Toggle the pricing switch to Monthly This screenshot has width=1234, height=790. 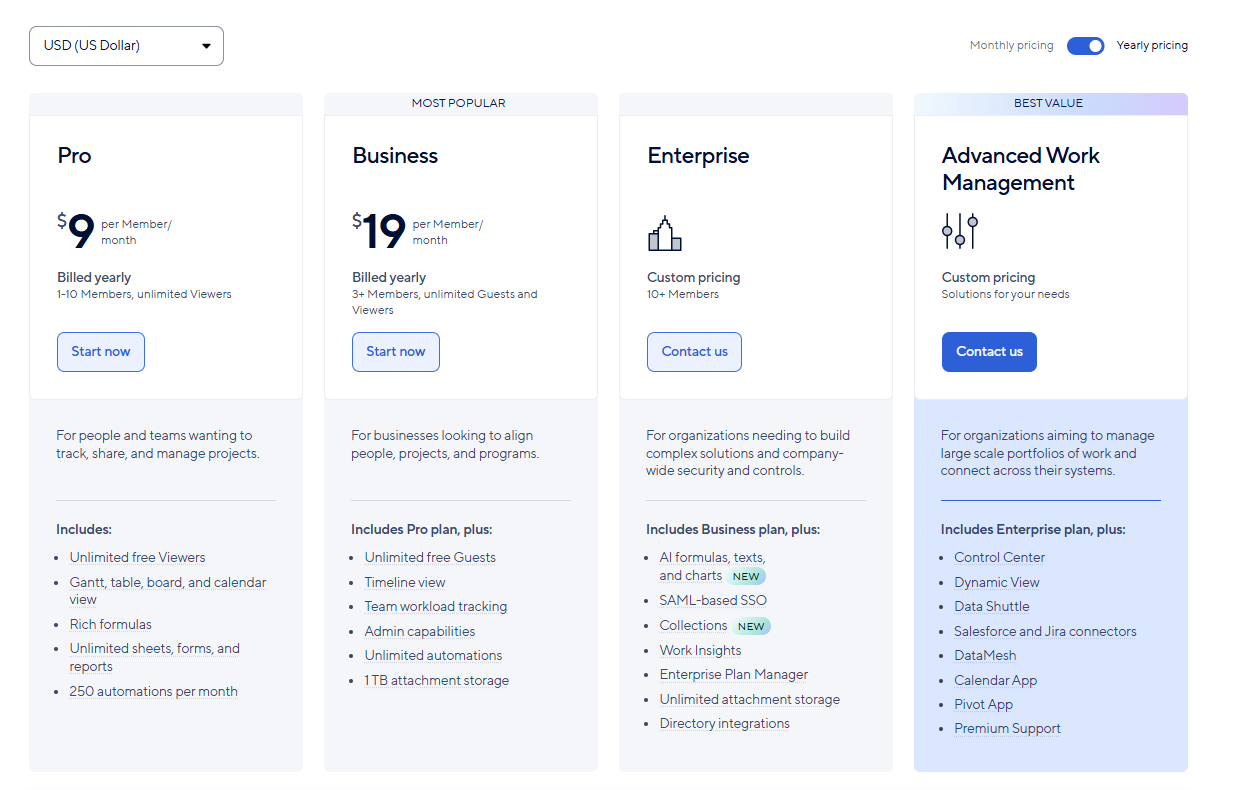pos(1085,45)
